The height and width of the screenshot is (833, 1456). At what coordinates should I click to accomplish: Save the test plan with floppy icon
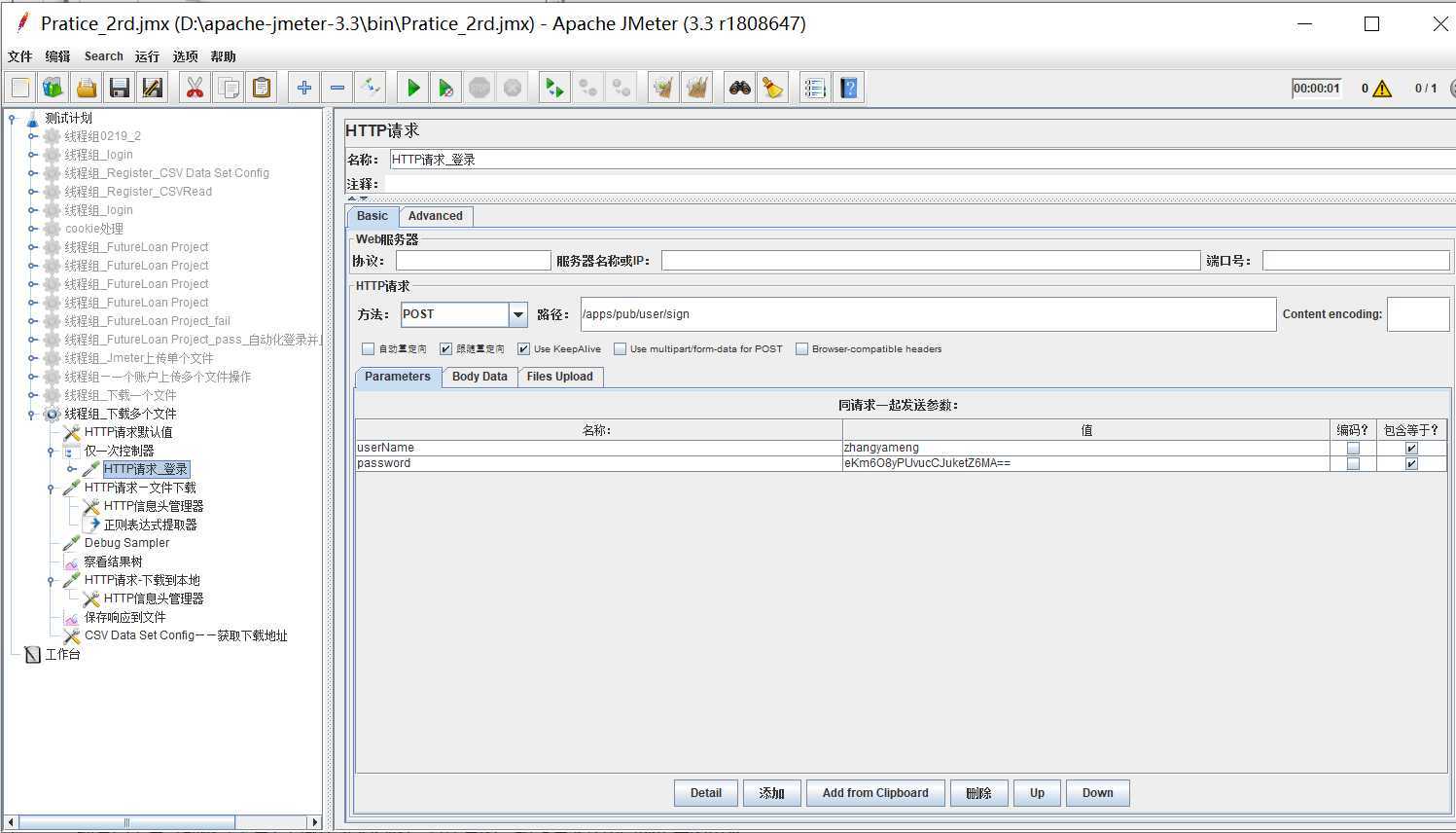click(120, 88)
